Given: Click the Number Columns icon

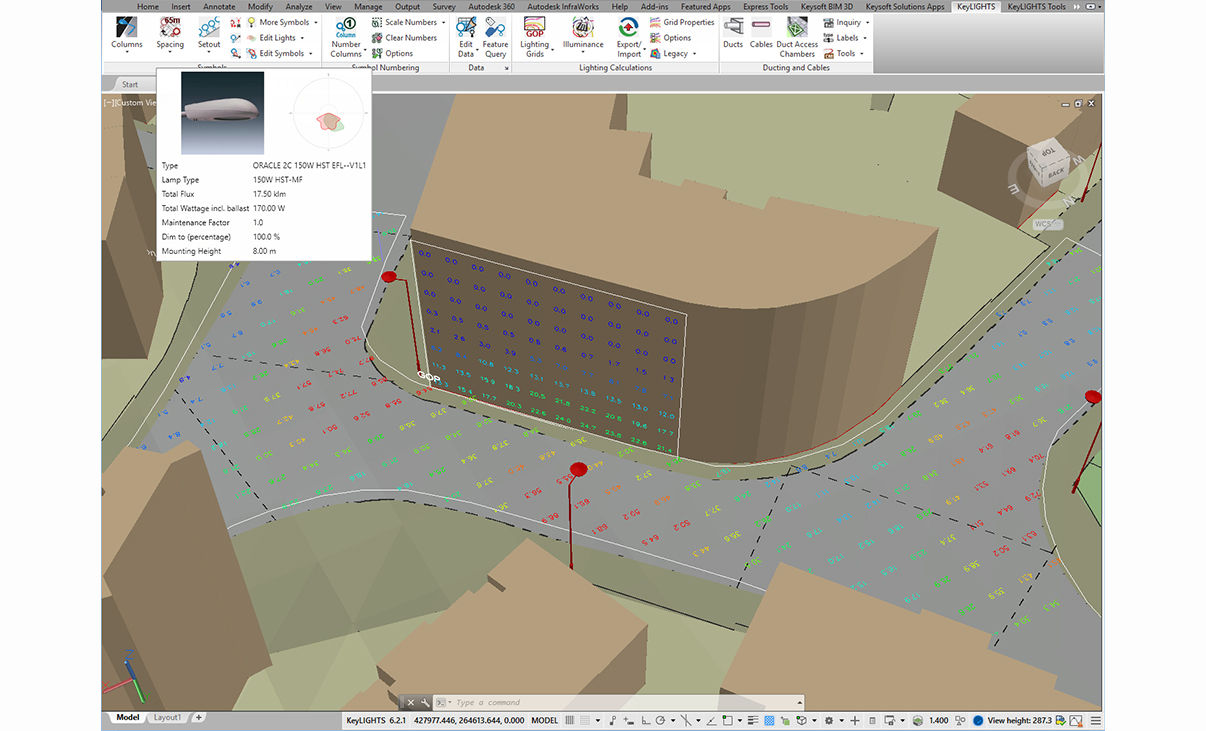Looking at the screenshot, I should pos(346,28).
